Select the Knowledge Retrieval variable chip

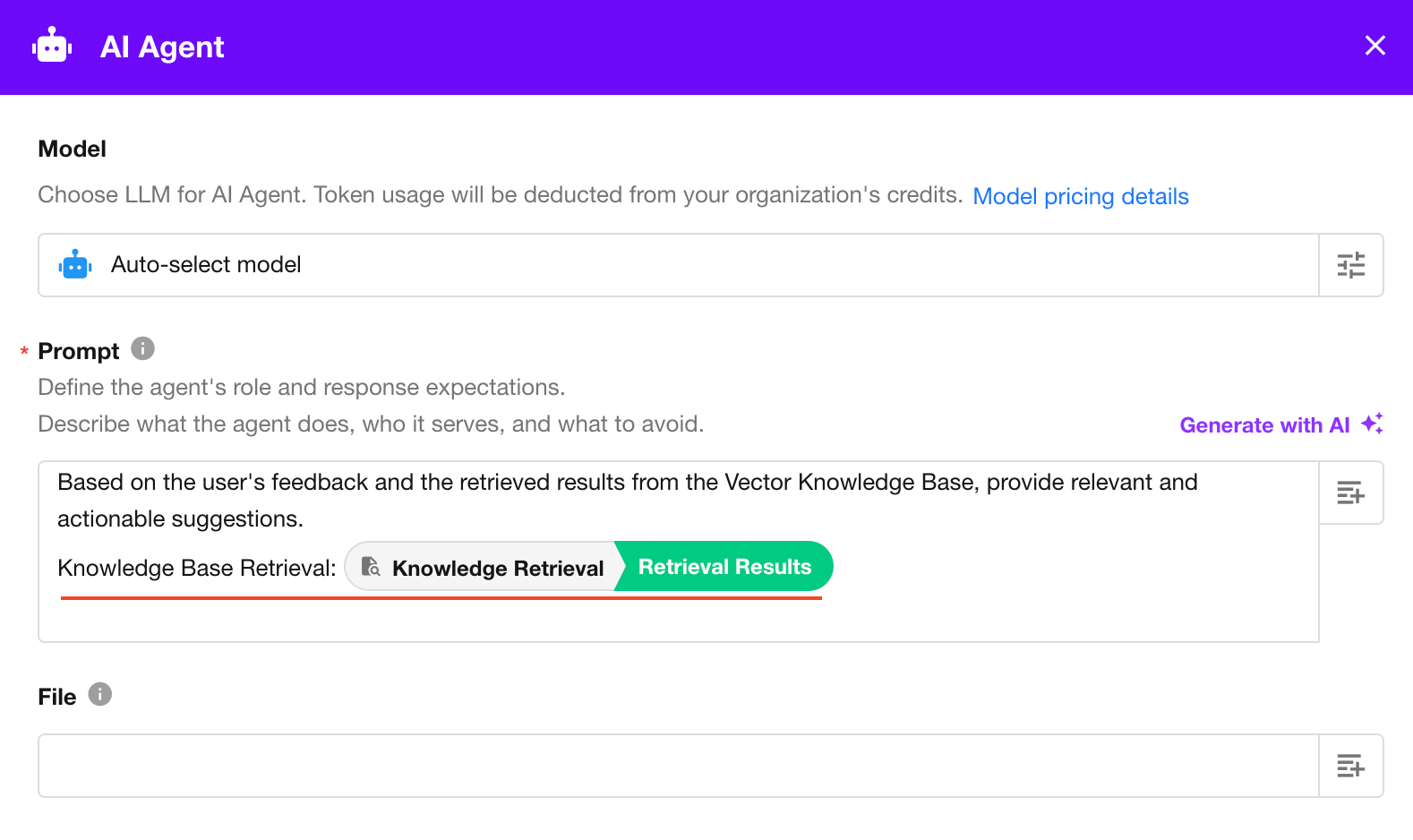[497, 568]
